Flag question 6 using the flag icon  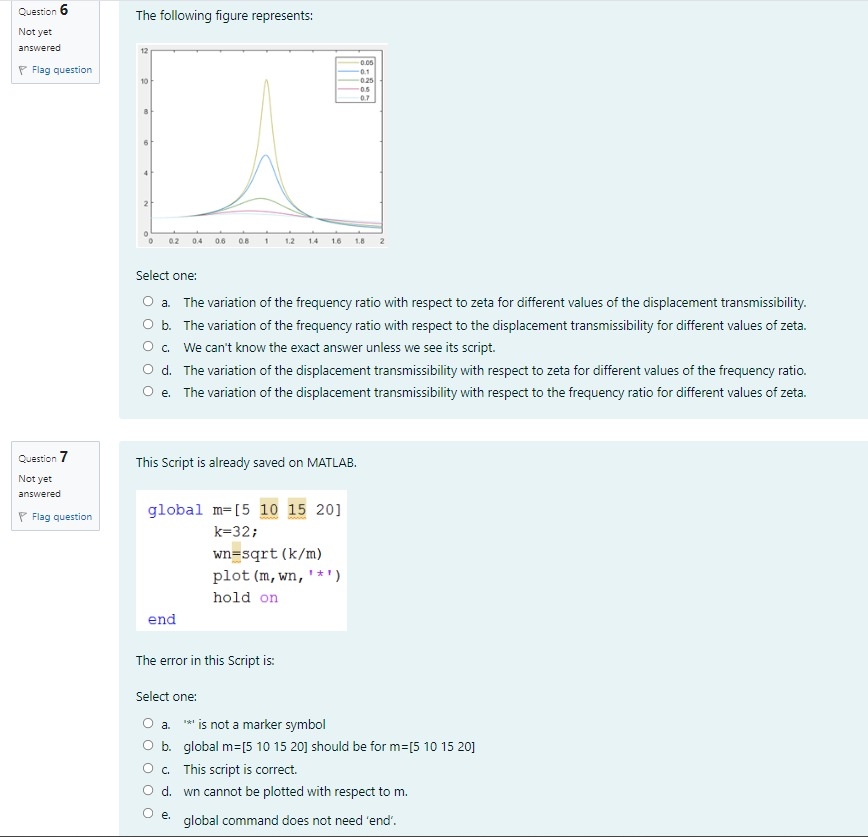(x=23, y=70)
